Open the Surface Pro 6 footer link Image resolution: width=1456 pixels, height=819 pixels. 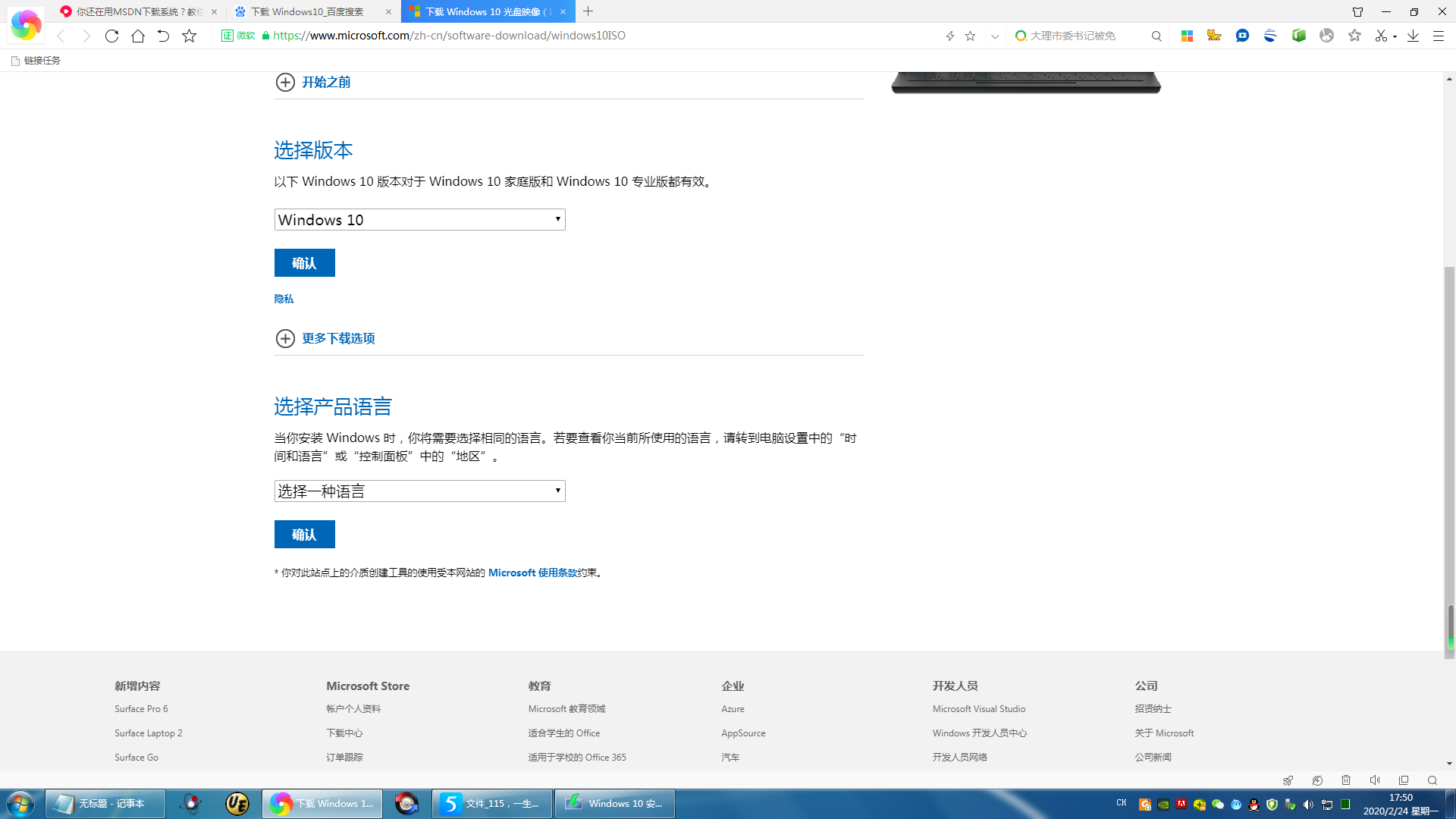click(141, 709)
